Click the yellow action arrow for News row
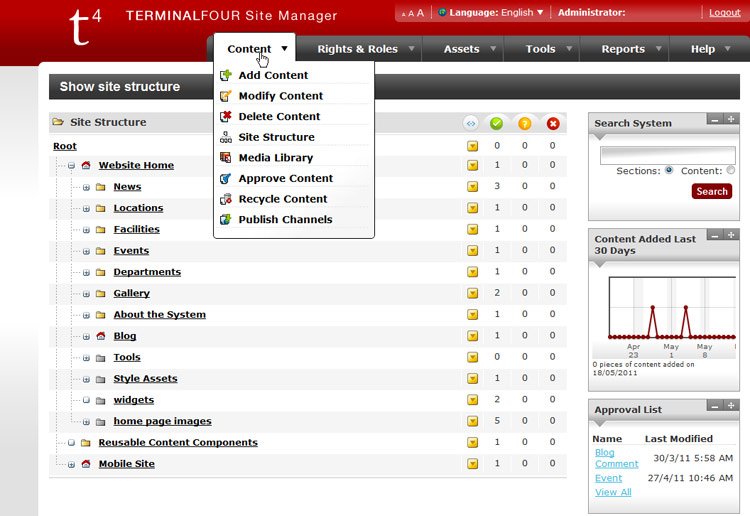The height and width of the screenshot is (516, 750). coord(472,187)
